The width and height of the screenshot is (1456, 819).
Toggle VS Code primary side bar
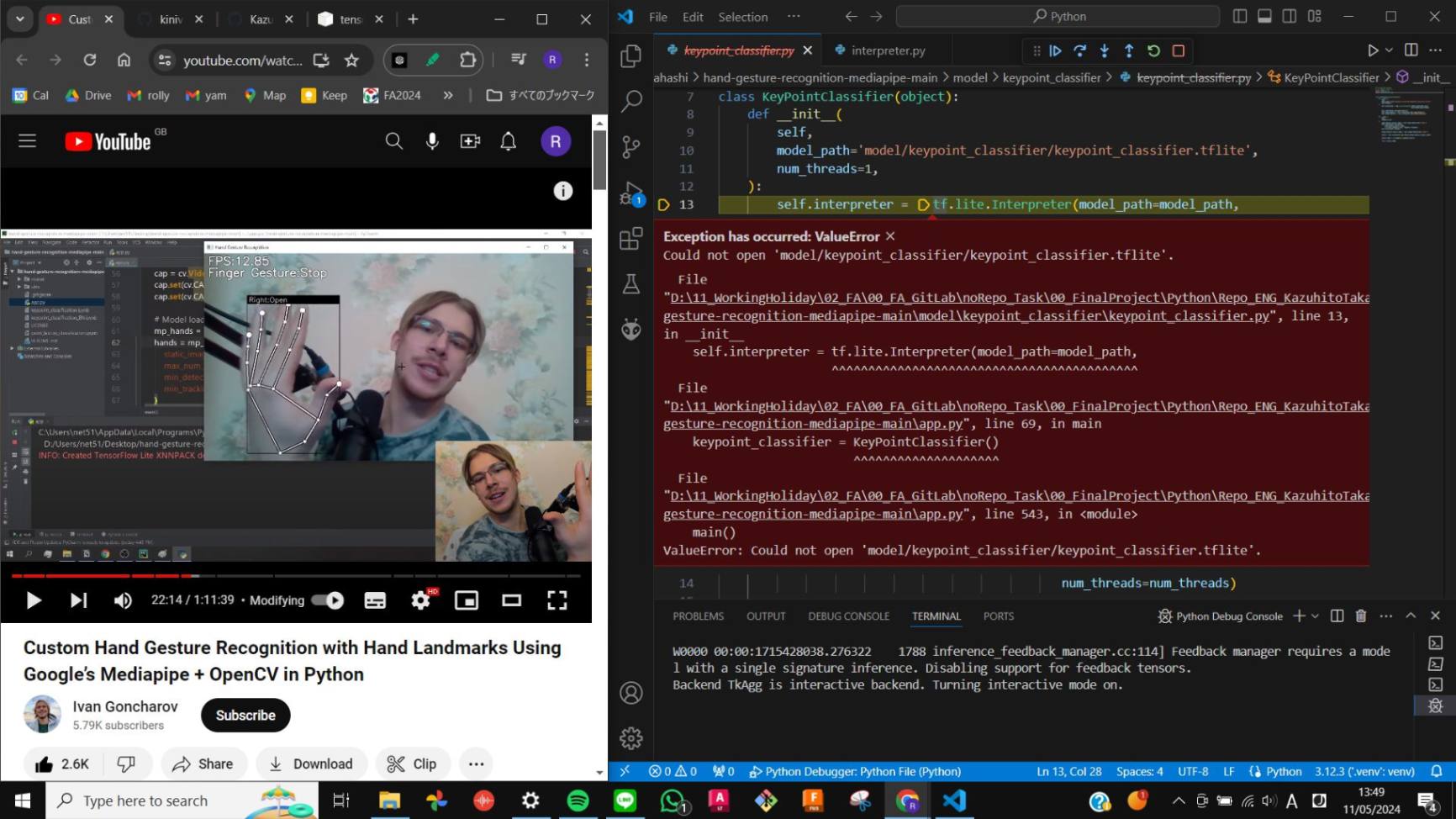[x=1240, y=16]
